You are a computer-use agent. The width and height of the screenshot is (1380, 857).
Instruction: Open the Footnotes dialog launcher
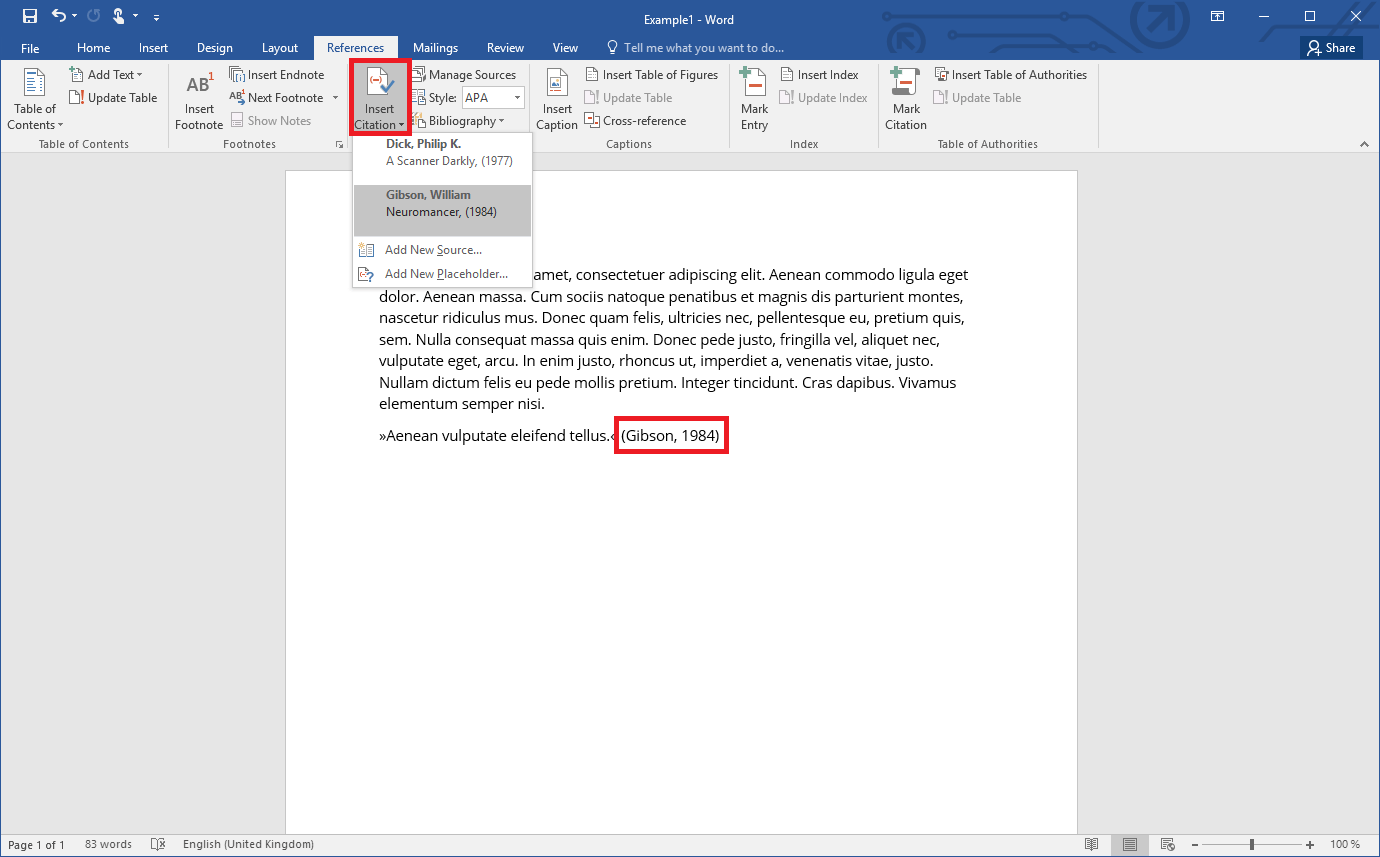click(x=340, y=145)
